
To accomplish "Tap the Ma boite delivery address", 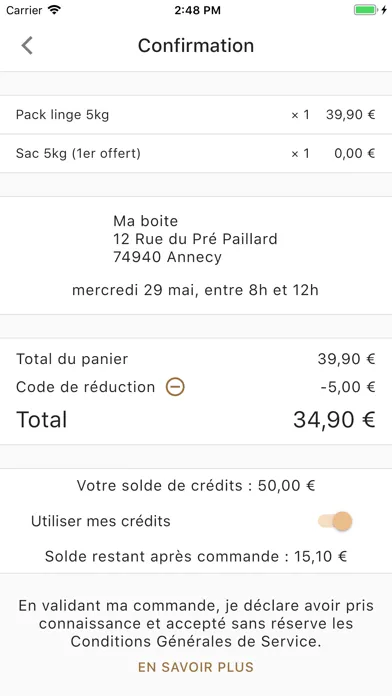I will (x=195, y=239).
